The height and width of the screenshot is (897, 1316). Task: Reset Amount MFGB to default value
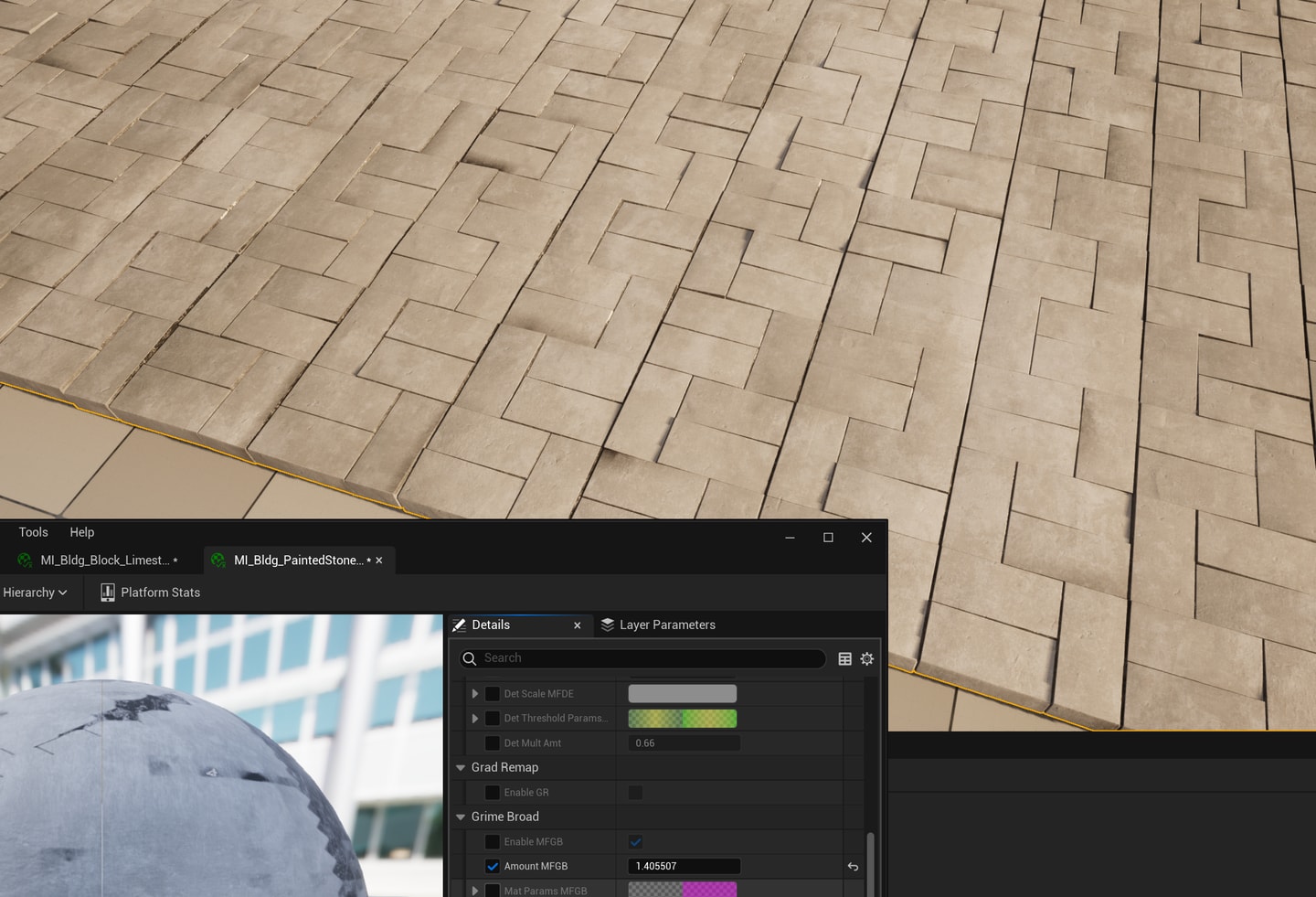853,867
